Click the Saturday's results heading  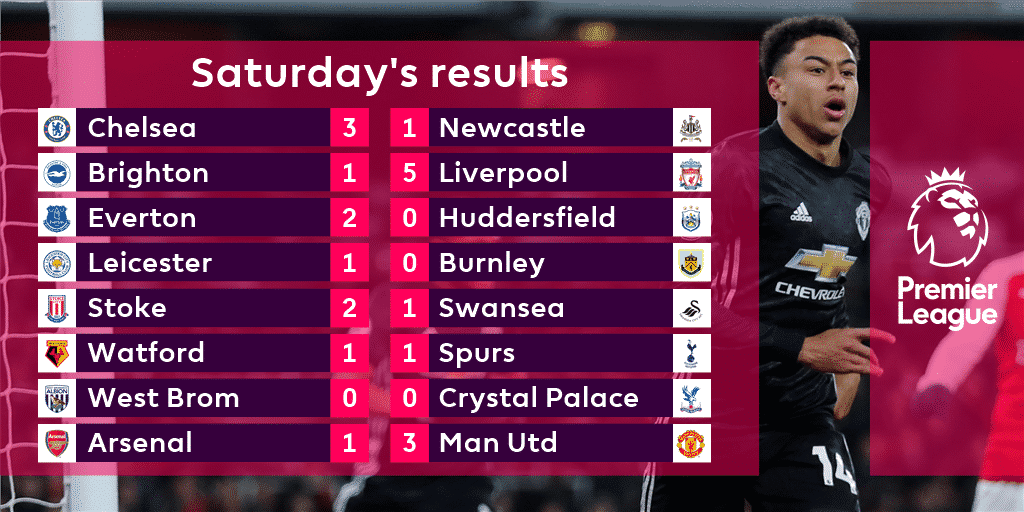click(x=379, y=73)
